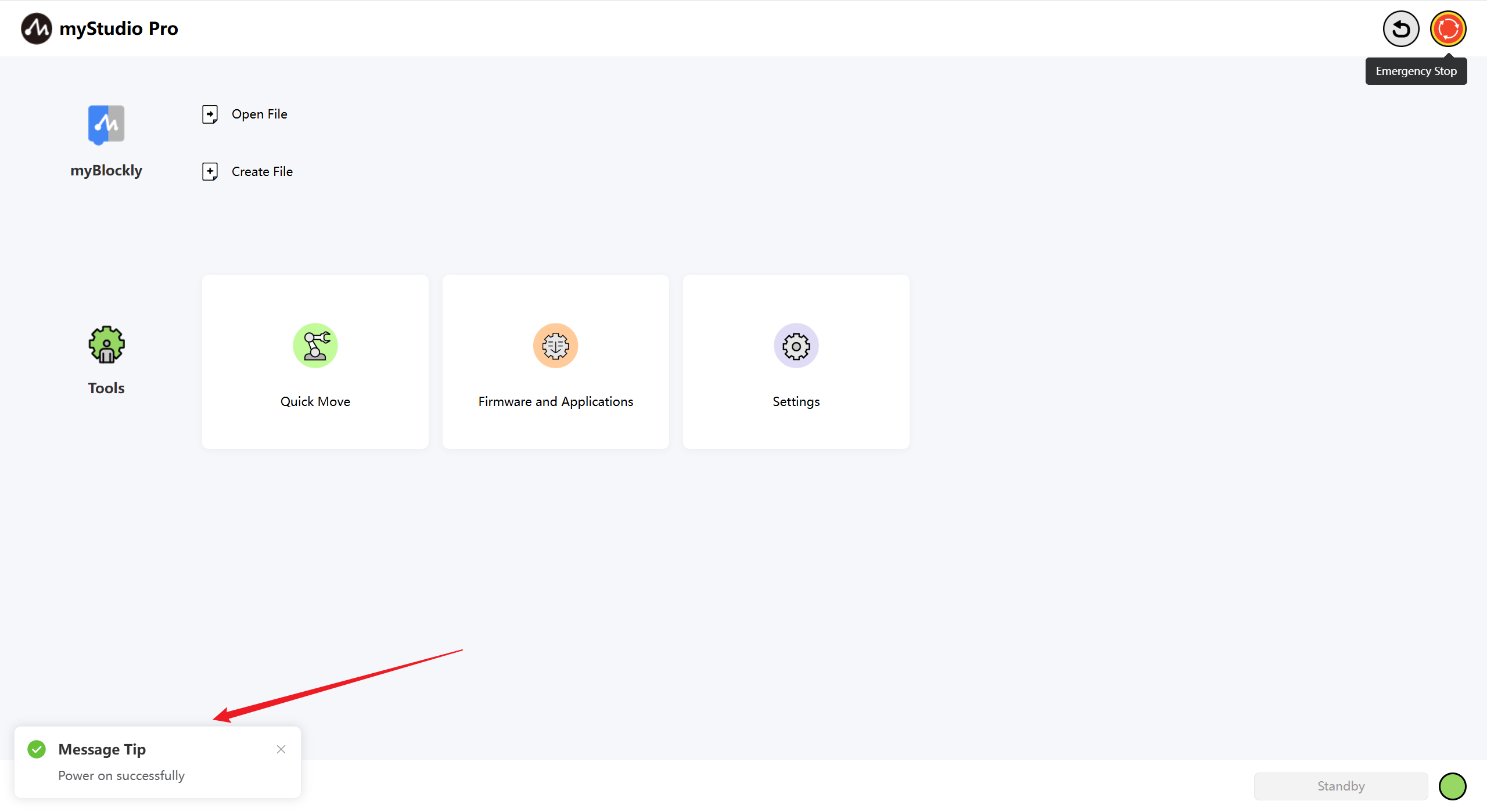Click the Standby status button
The width and height of the screenshot is (1487, 812).
(x=1341, y=786)
